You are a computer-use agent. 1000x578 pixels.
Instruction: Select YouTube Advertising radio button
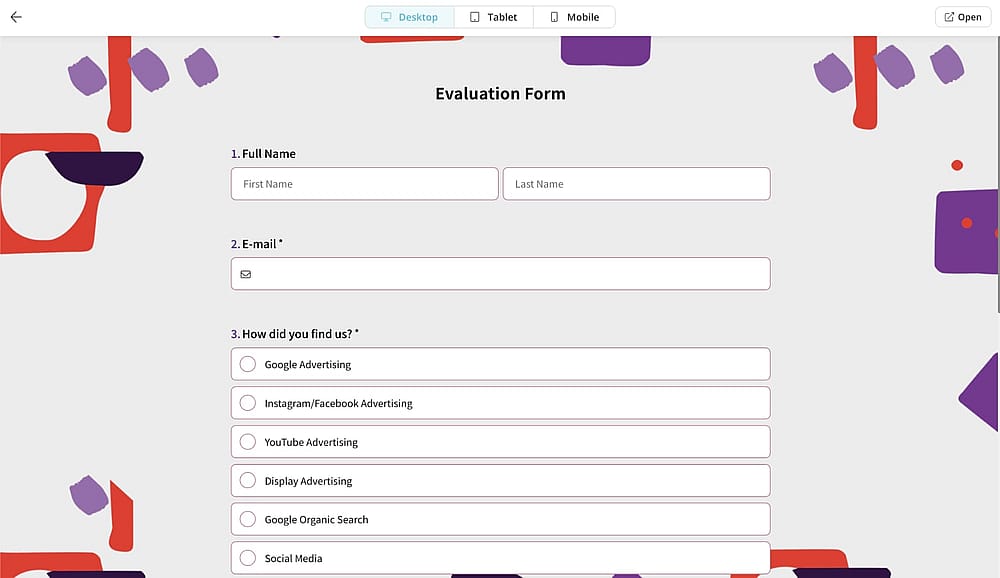[501, 442]
